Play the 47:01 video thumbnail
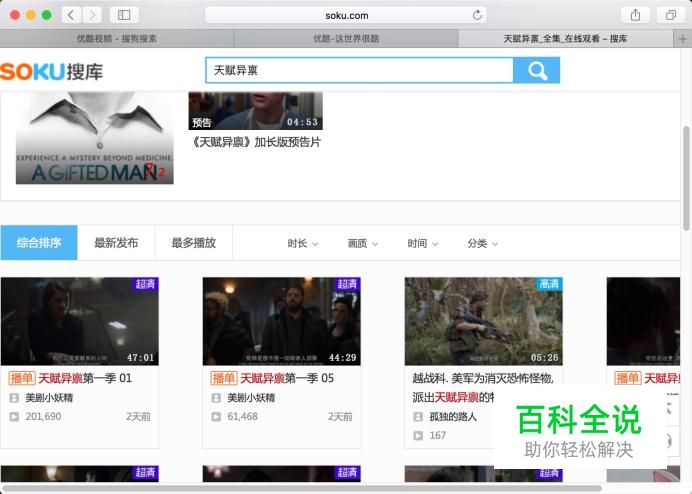Image resolution: width=692 pixels, height=494 pixels. pyautogui.click(x=79, y=321)
